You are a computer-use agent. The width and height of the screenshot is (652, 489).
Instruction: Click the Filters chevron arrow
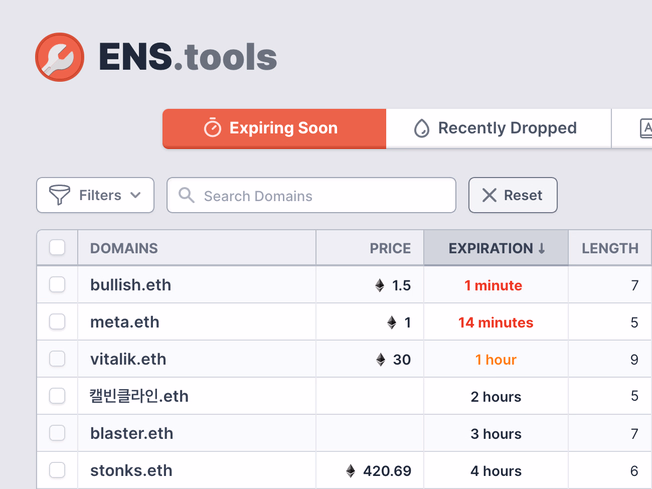(x=136, y=195)
